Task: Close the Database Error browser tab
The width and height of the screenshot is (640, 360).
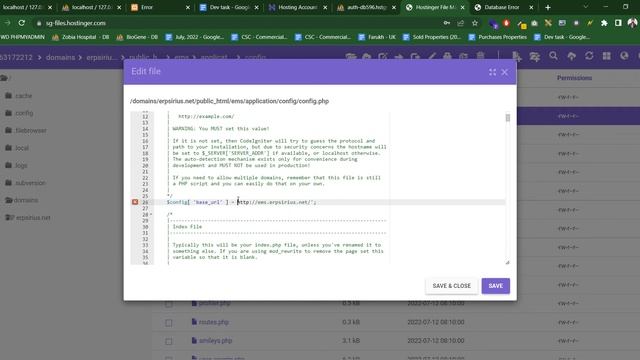Action: click(531, 7)
